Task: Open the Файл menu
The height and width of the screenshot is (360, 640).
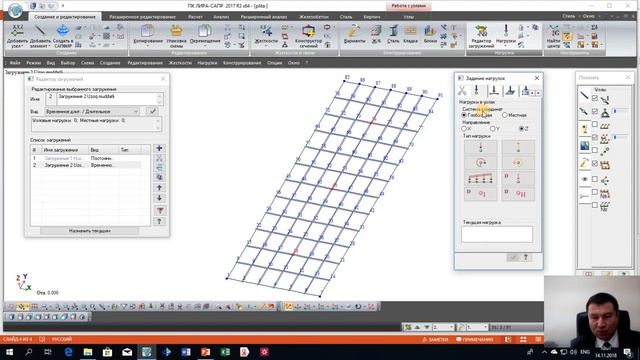Action: click(x=15, y=63)
